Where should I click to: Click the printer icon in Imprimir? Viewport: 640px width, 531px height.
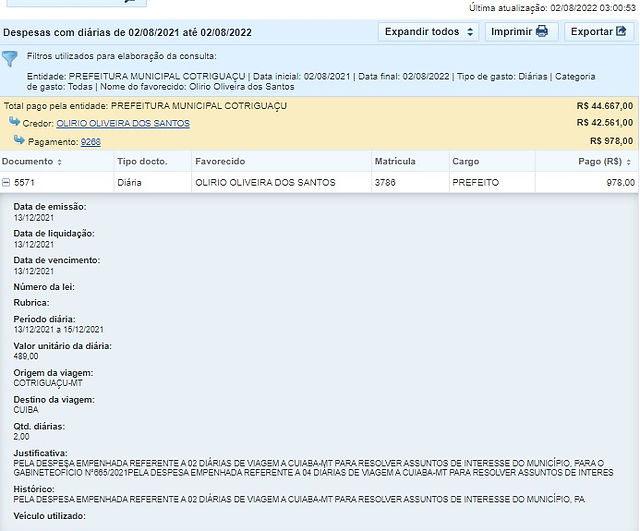[x=542, y=31]
